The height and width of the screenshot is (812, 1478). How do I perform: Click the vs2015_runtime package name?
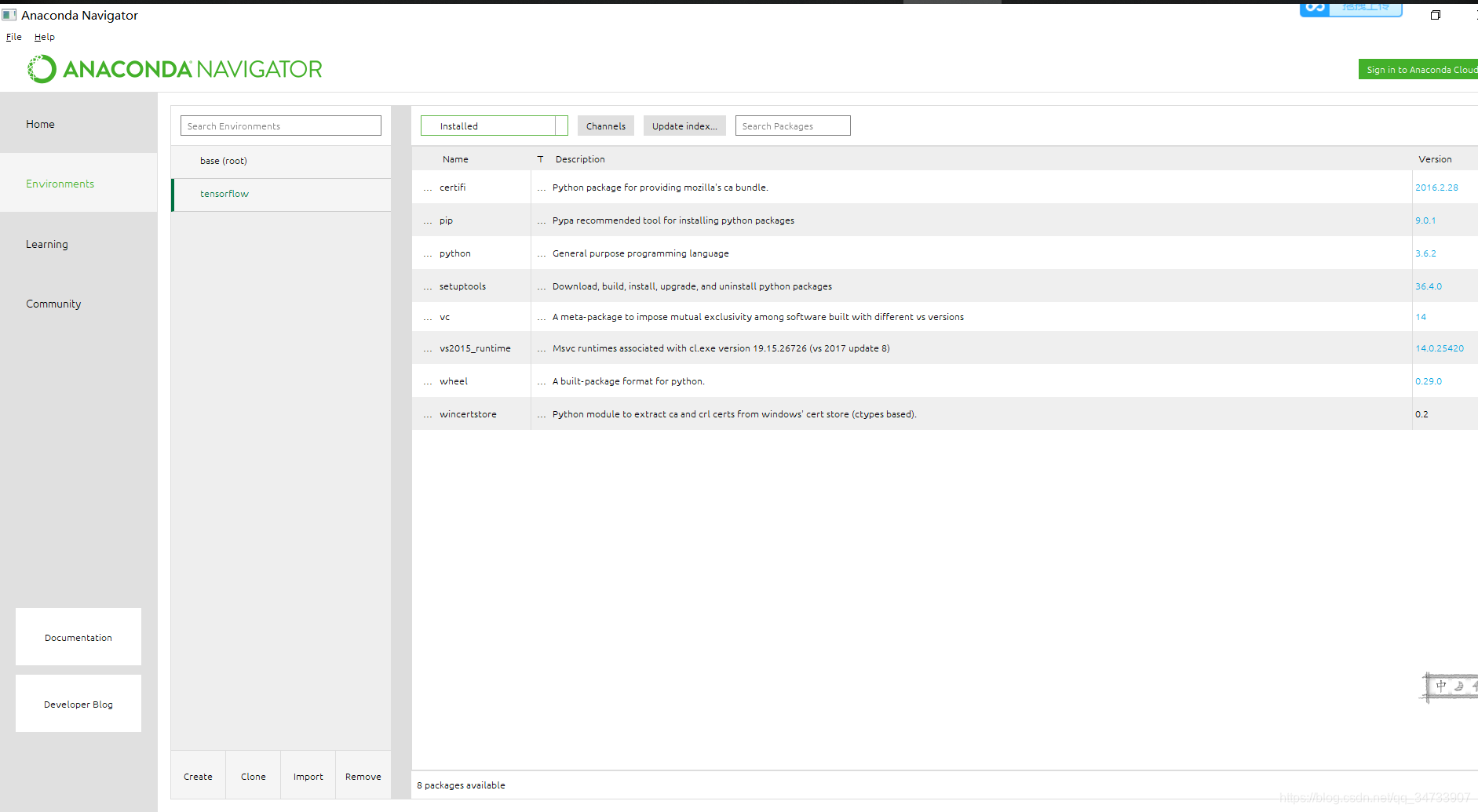coord(475,348)
